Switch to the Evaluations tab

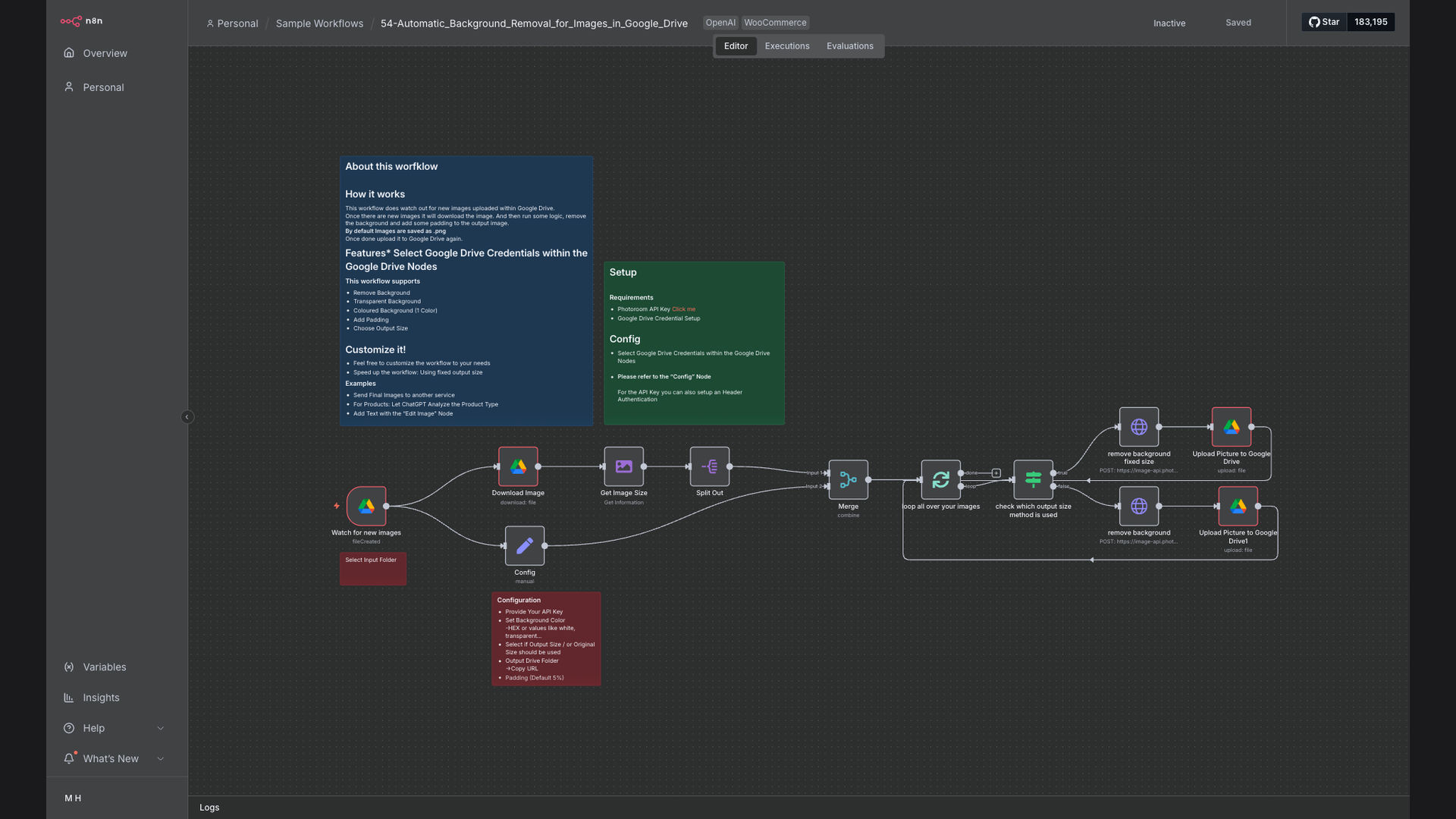[x=850, y=46]
